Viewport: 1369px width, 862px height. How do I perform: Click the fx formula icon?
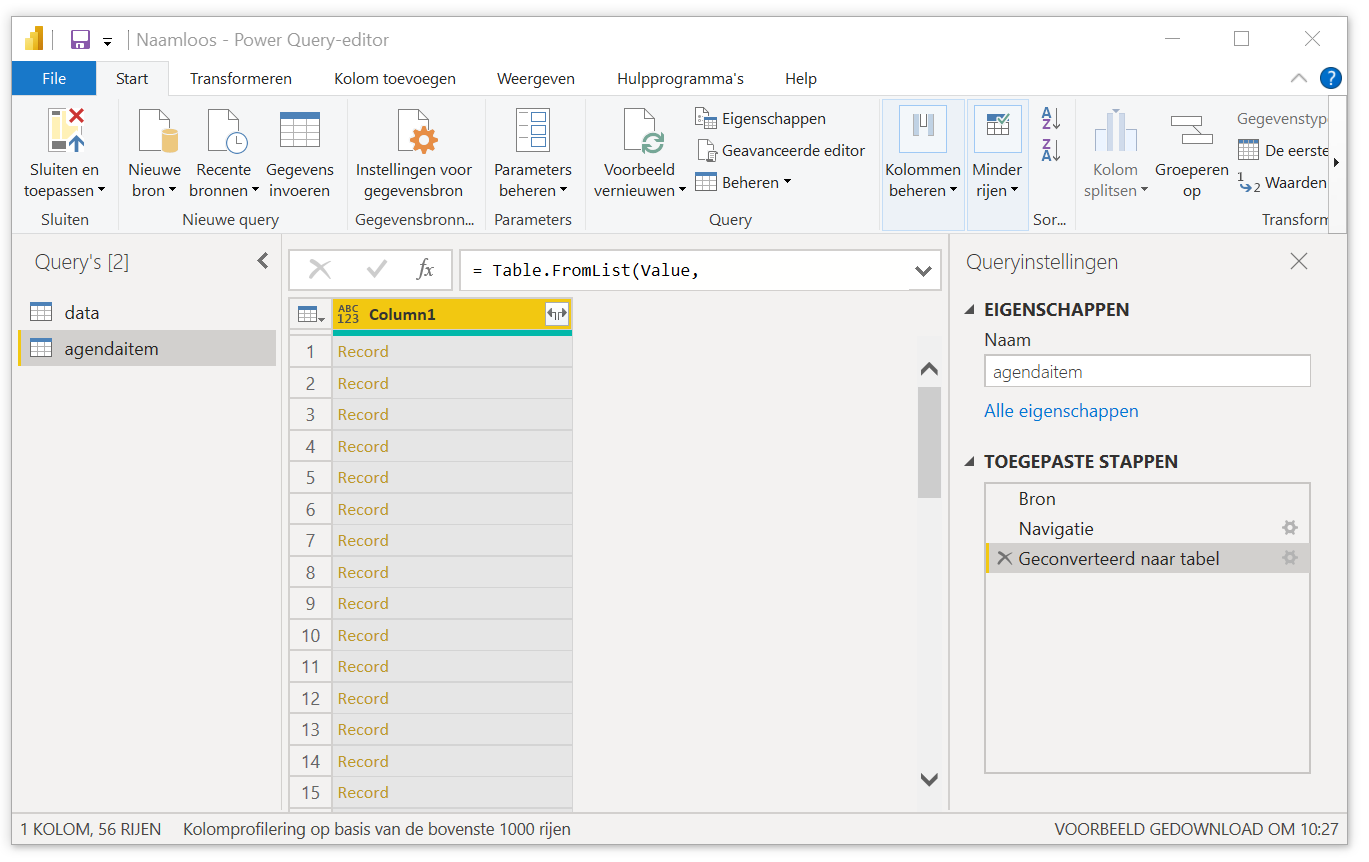425,269
